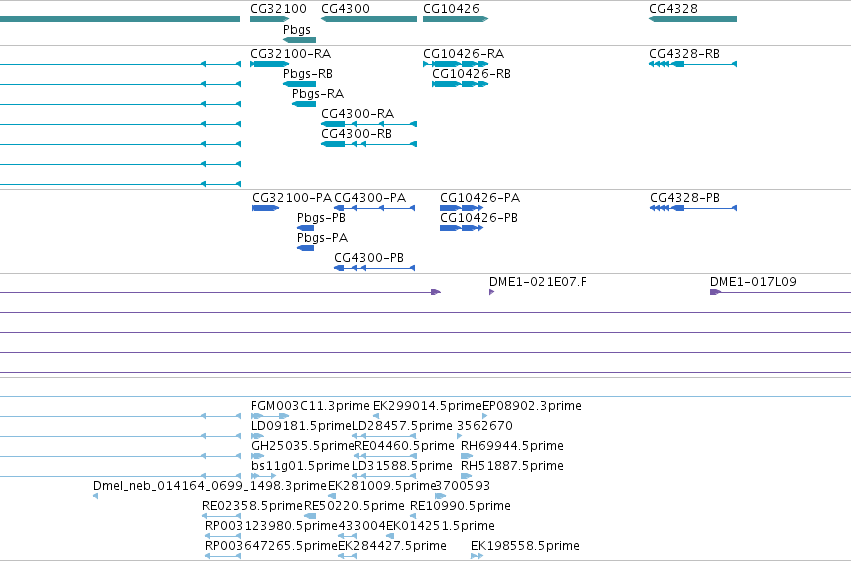Open EST RE02358.5prime
This screenshot has height=561, width=851.
252,506
